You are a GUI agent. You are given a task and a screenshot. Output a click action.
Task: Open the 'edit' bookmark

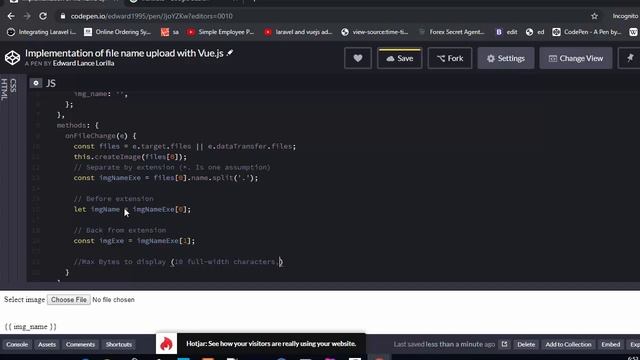click(x=506, y=32)
